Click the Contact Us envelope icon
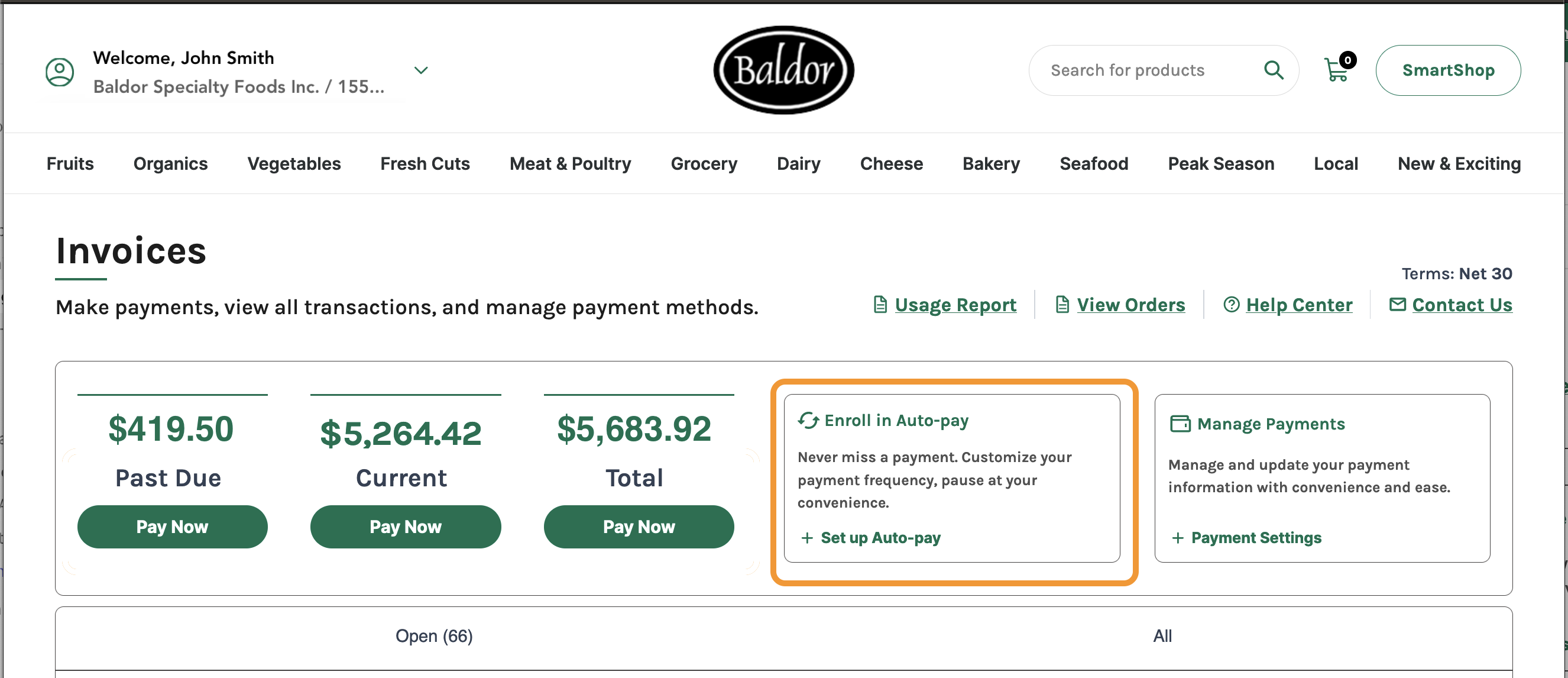 point(1397,304)
